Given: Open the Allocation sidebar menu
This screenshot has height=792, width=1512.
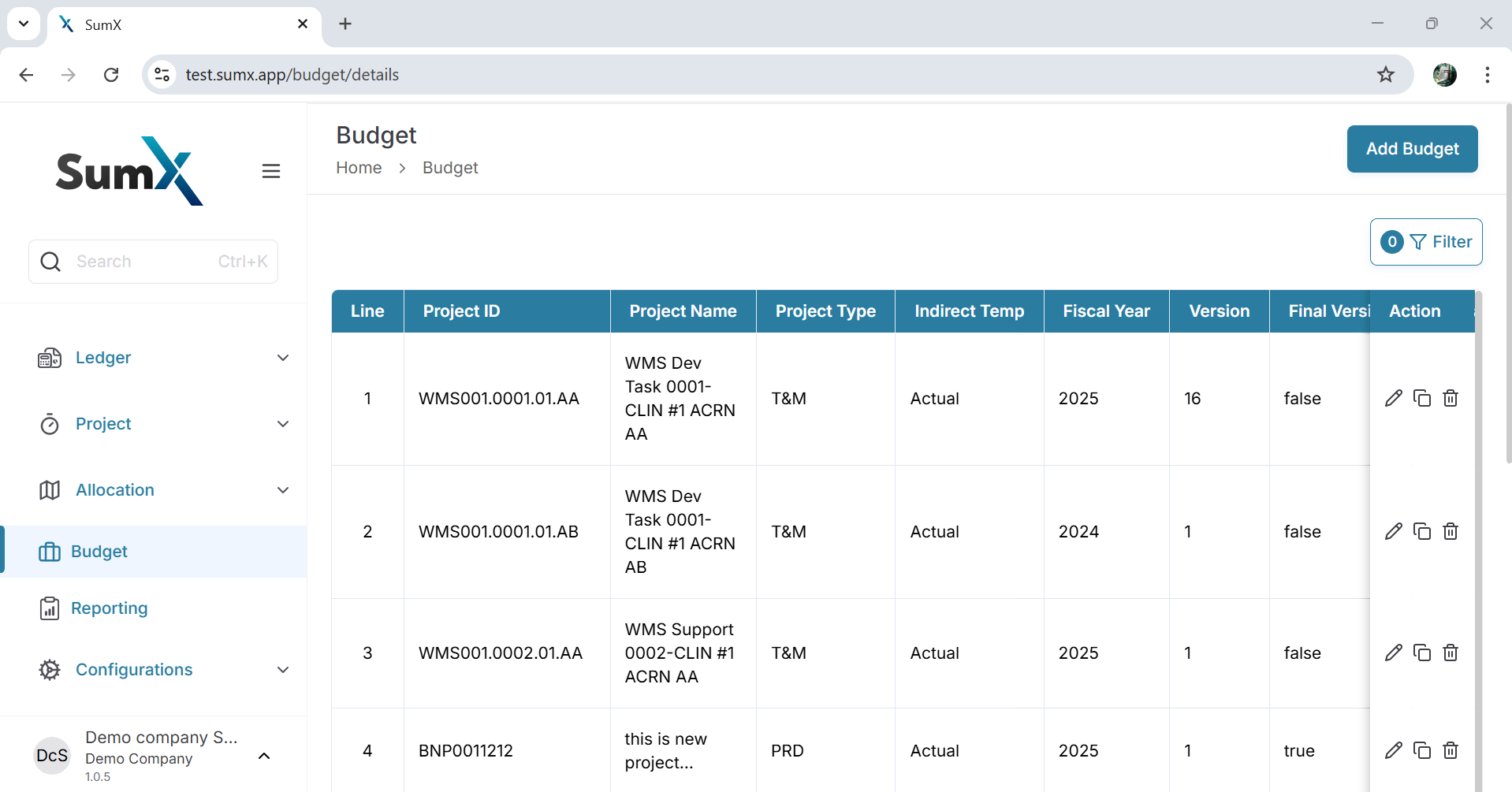Looking at the screenshot, I should coord(154,490).
